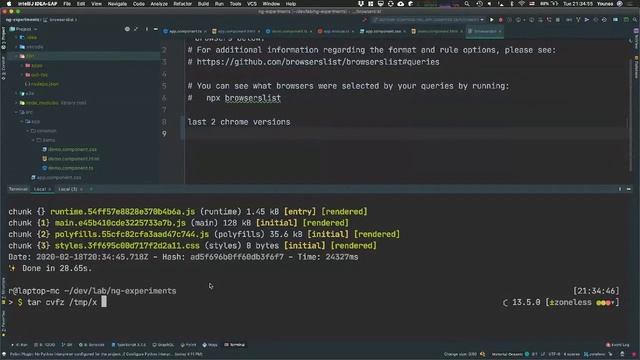Click the browserslist breadcrumb in navigation bar
This screenshot has width=640, height=360.
click(x=61, y=20)
